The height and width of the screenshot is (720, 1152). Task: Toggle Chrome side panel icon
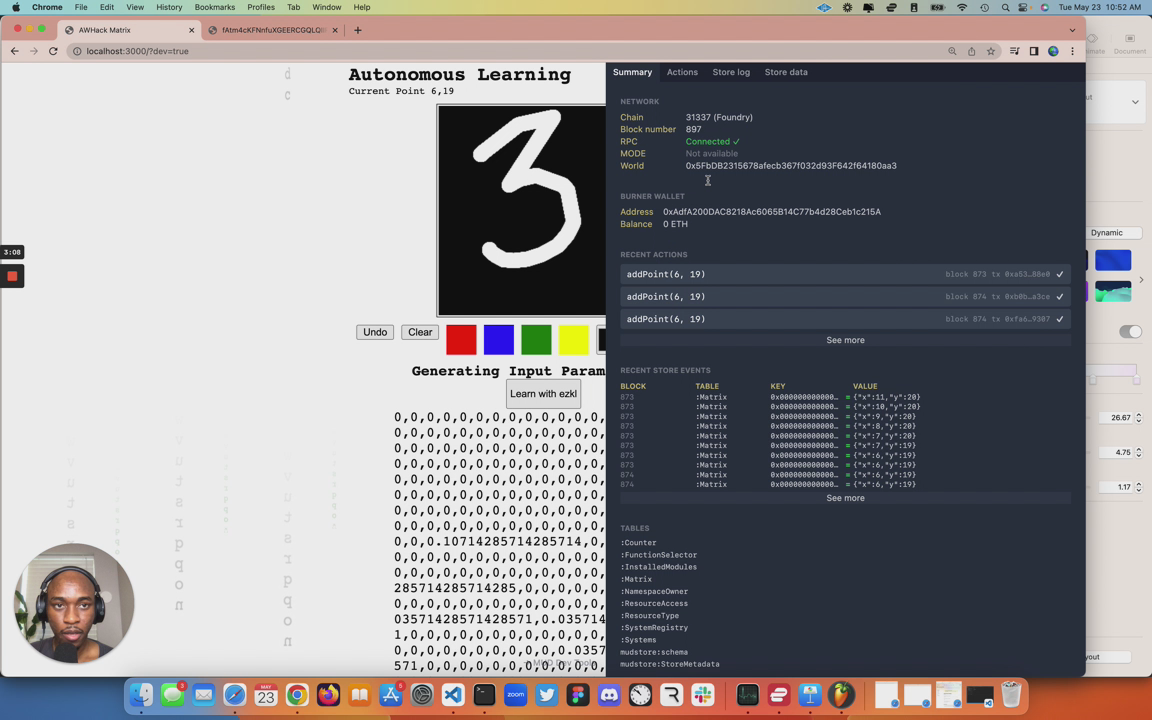(x=1034, y=51)
